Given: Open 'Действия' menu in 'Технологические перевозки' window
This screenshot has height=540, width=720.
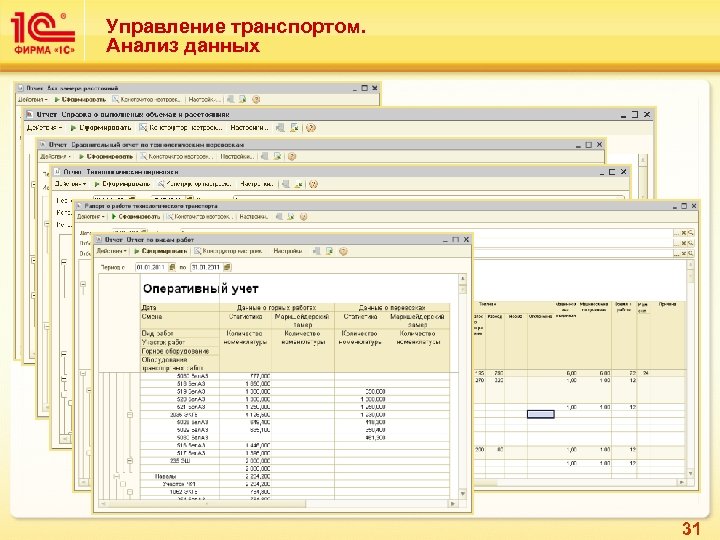Looking at the screenshot, I should coord(71,184).
